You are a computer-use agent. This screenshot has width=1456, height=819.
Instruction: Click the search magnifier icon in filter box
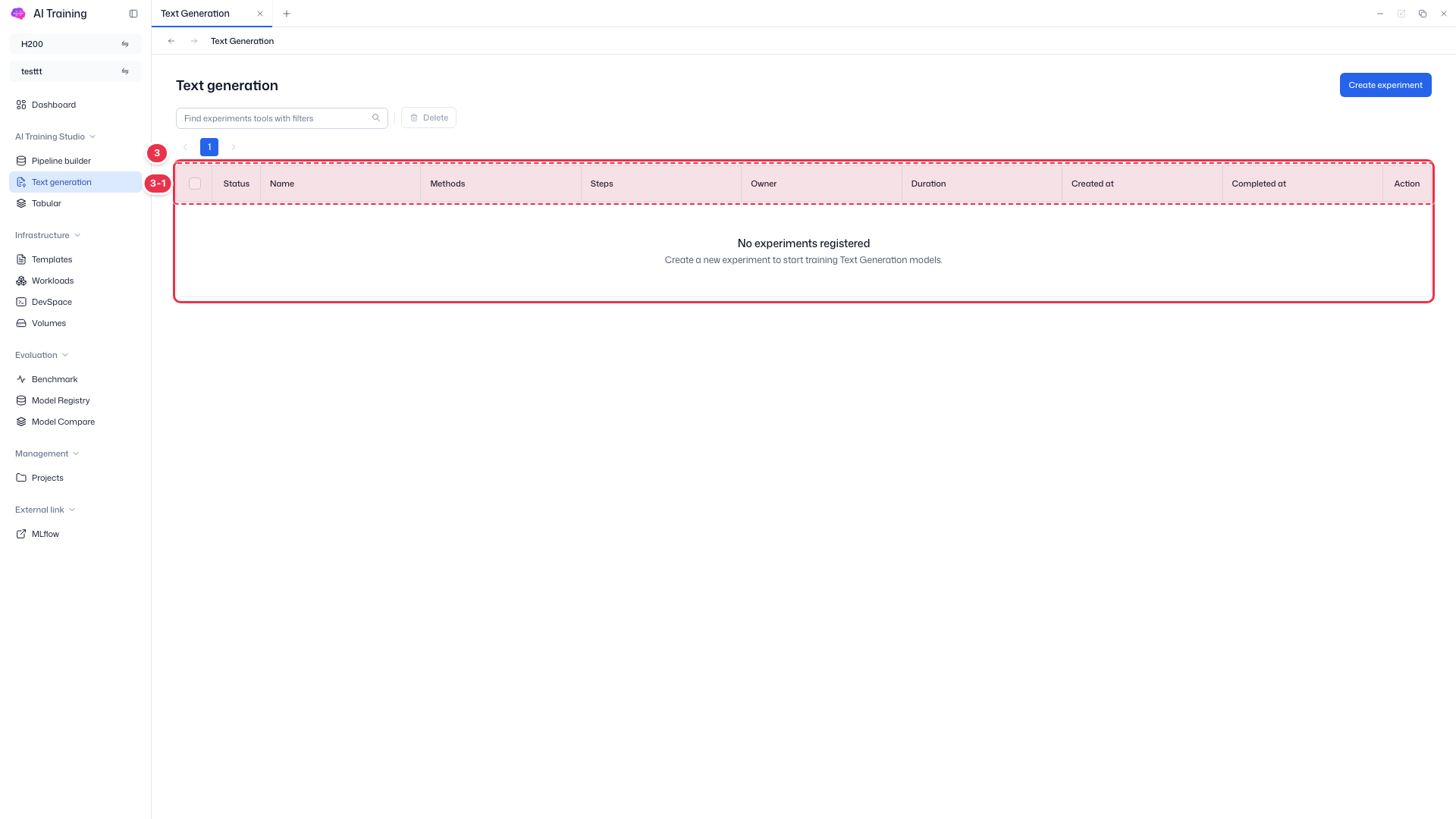coord(376,118)
